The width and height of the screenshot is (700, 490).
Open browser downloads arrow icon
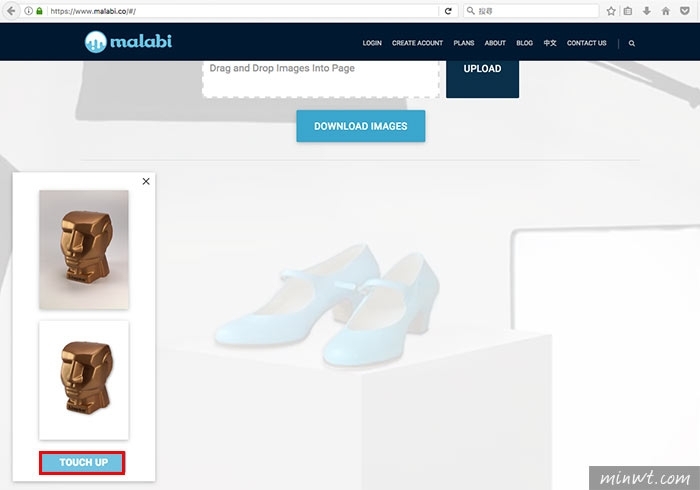647,11
